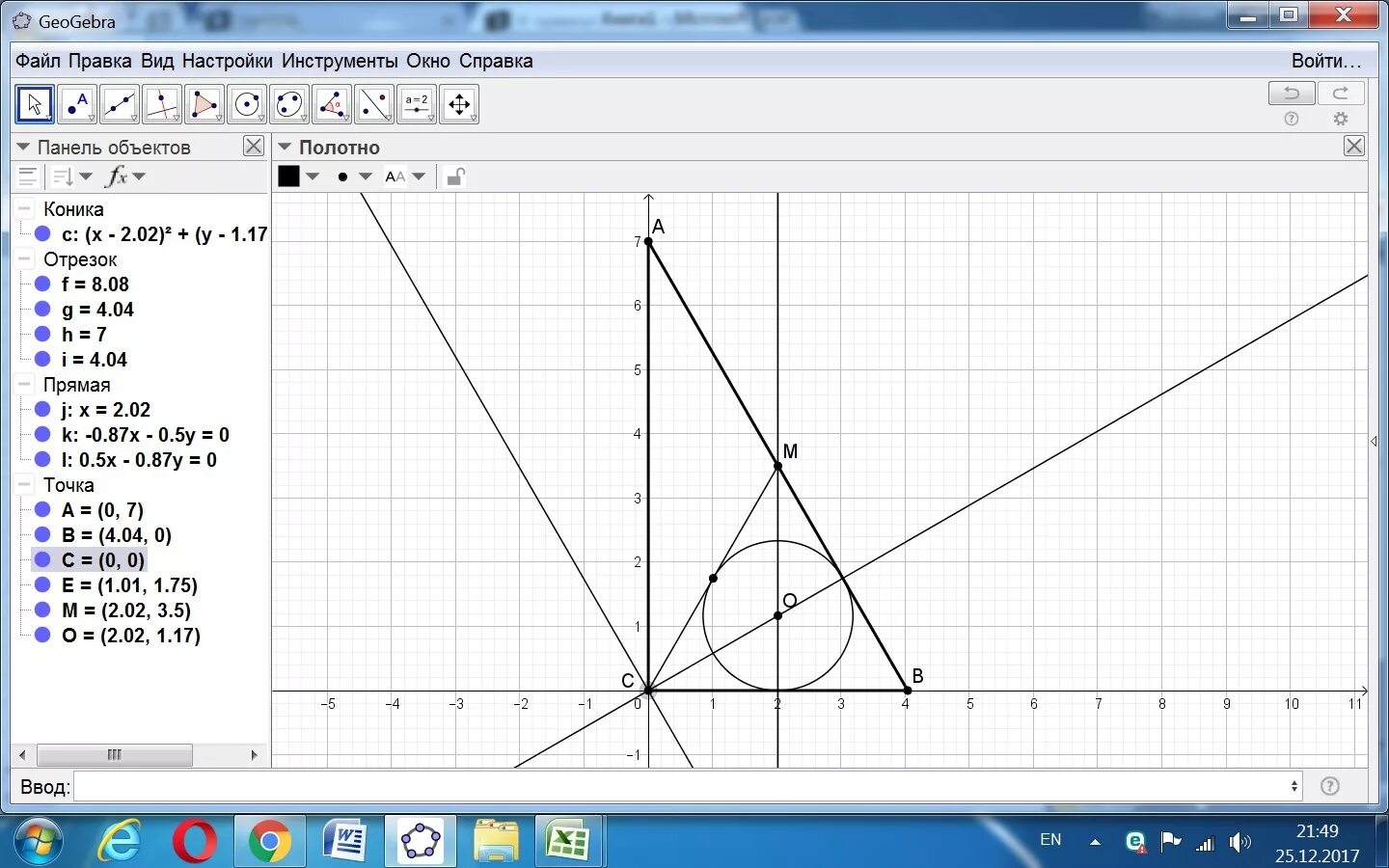Click the lock/unlock object icon in style bar

point(455,176)
